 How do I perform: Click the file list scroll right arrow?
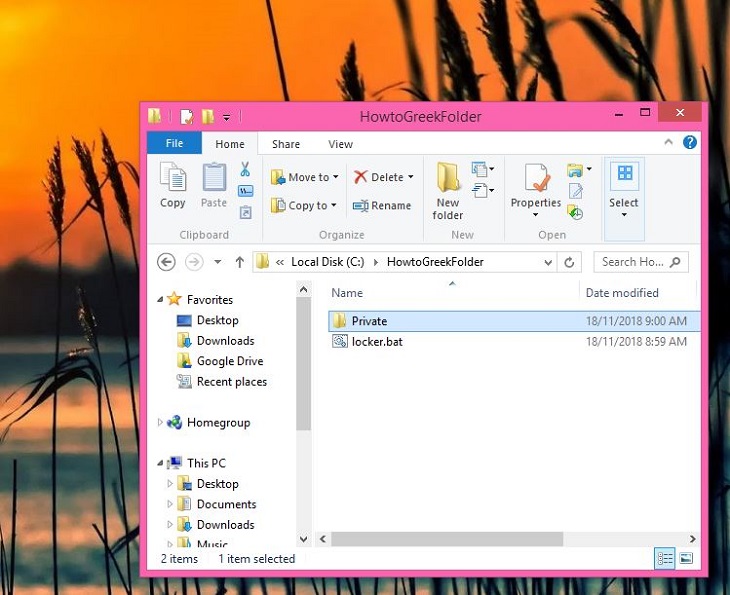click(x=692, y=539)
